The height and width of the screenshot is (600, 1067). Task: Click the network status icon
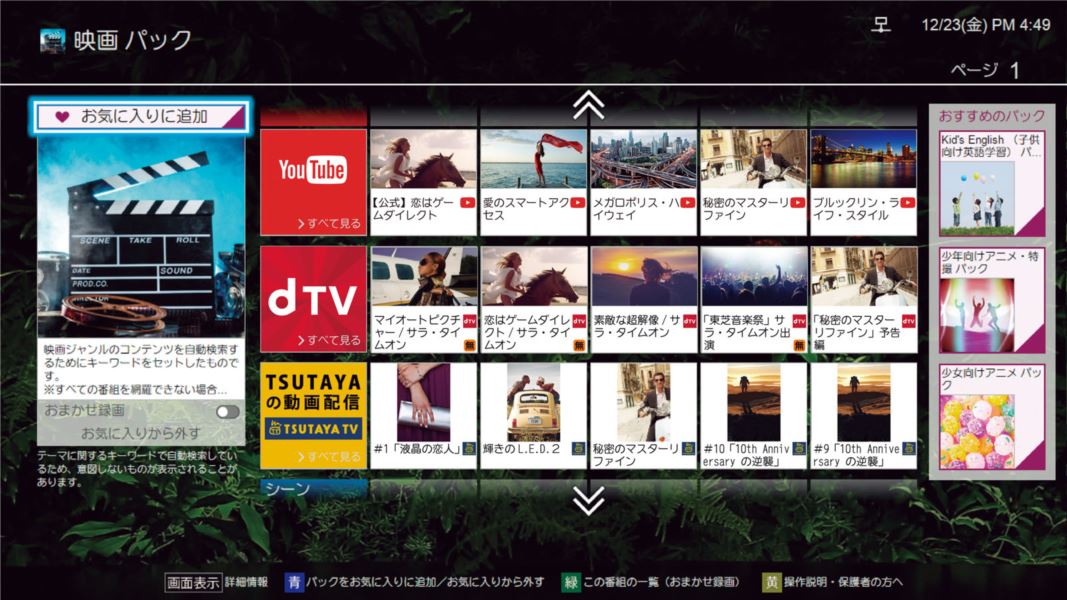(881, 26)
